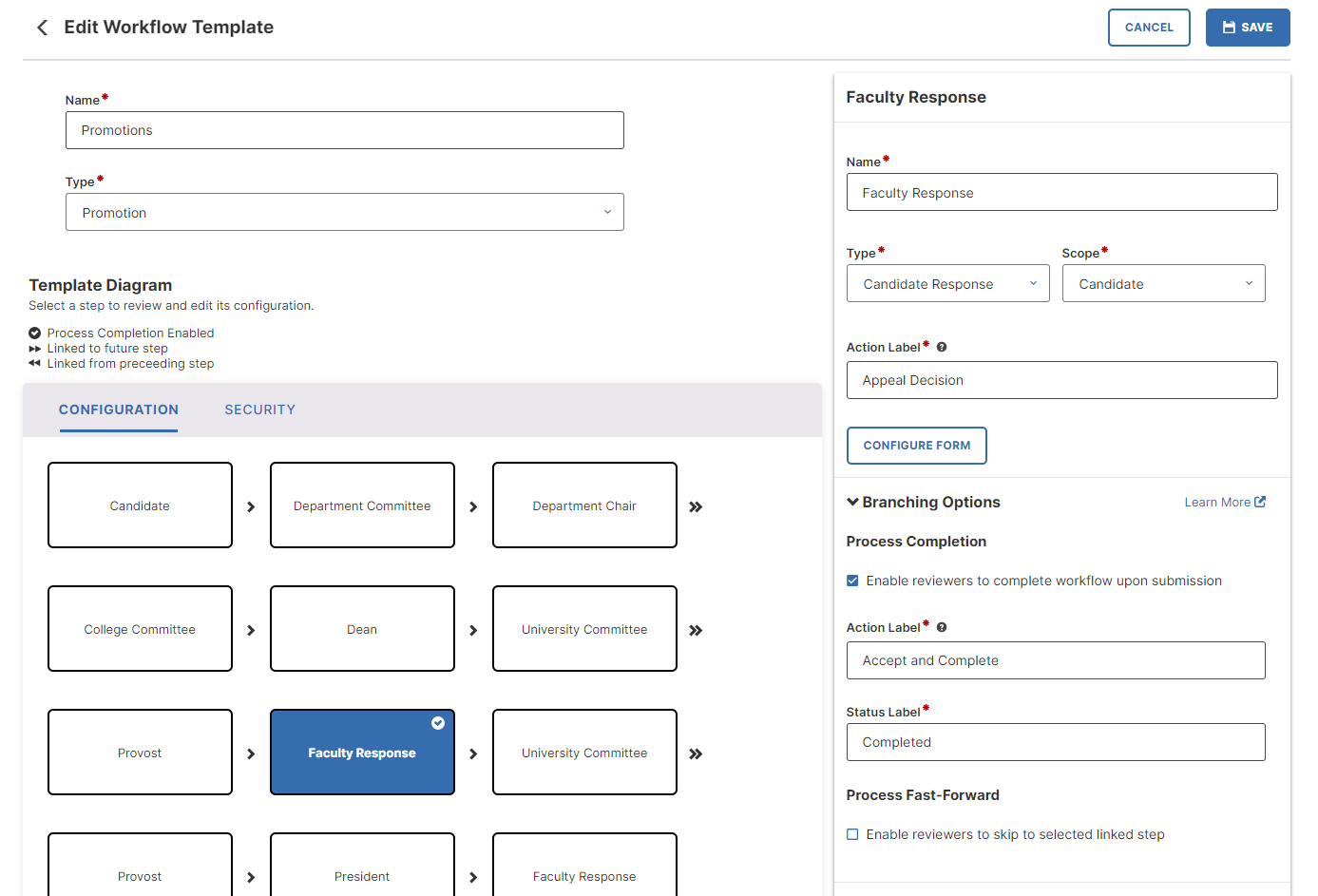Switch to the Security tab
Viewport: 1318px width, 896px height.
point(259,410)
